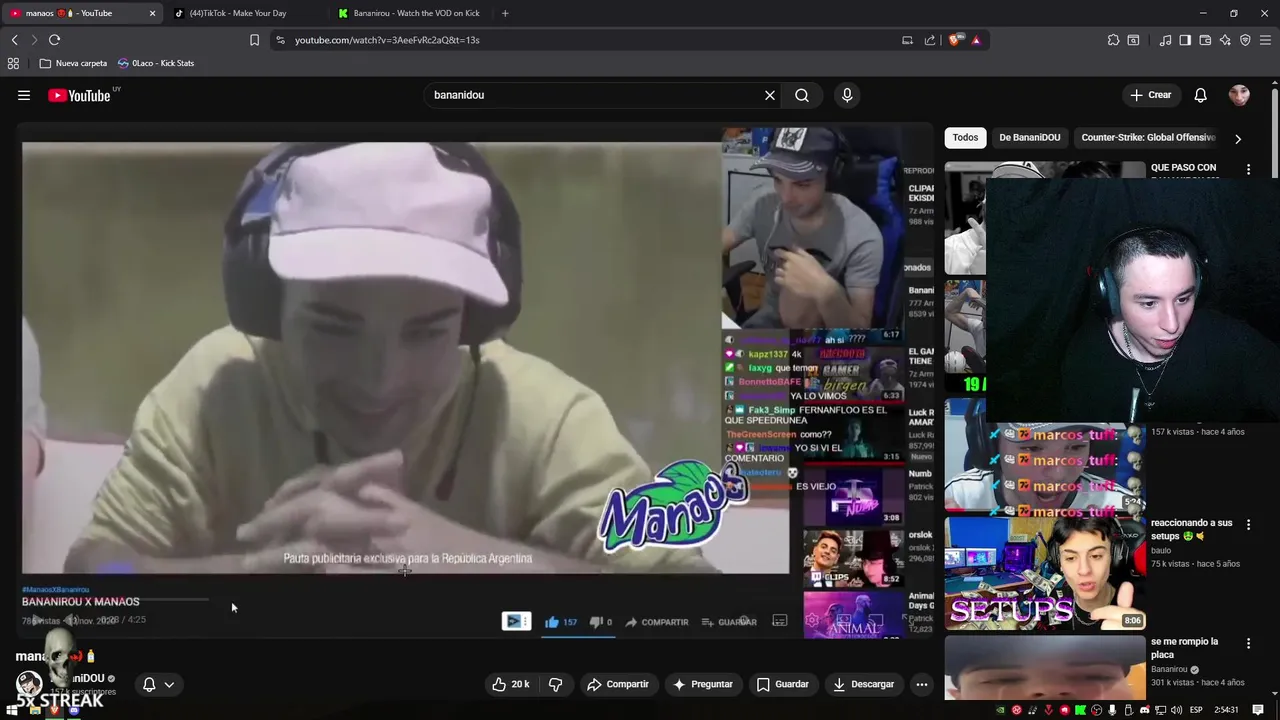Expand the subscription notification options chevron
The image size is (1280, 720).
169,685
